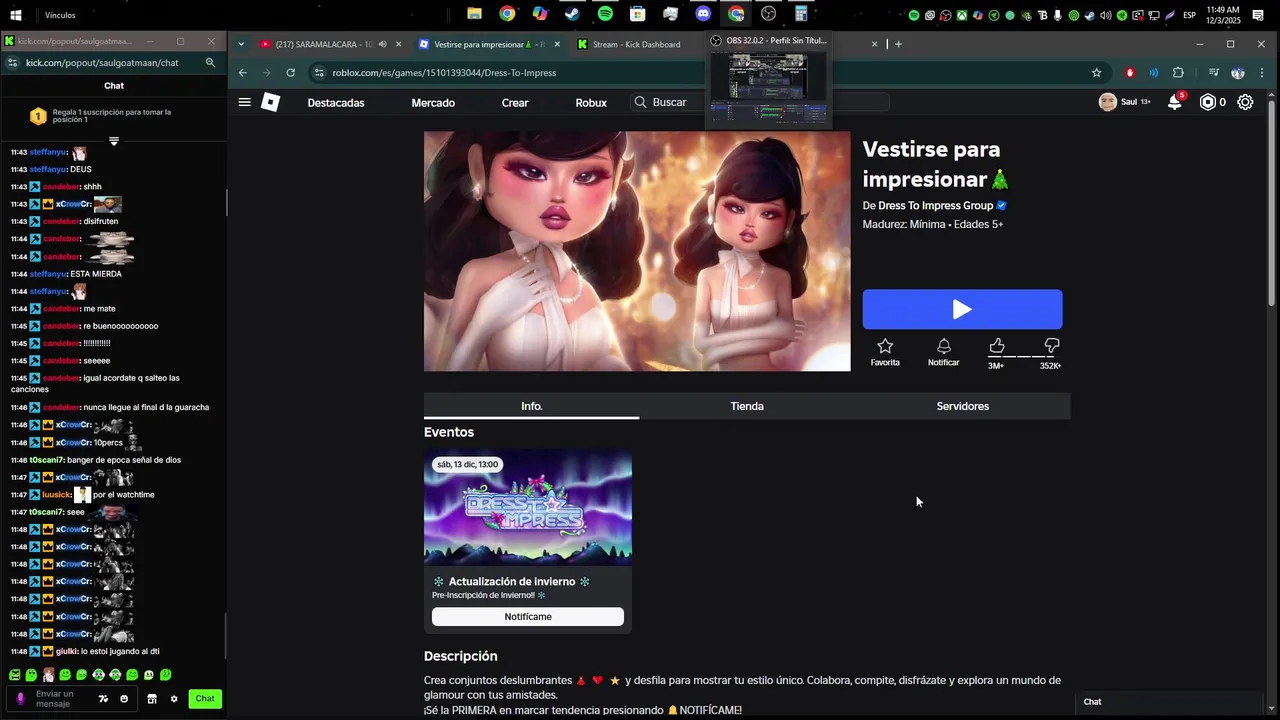The height and width of the screenshot is (720, 1280).
Task: Like the game with thumbs up icon
Action: 997,346
